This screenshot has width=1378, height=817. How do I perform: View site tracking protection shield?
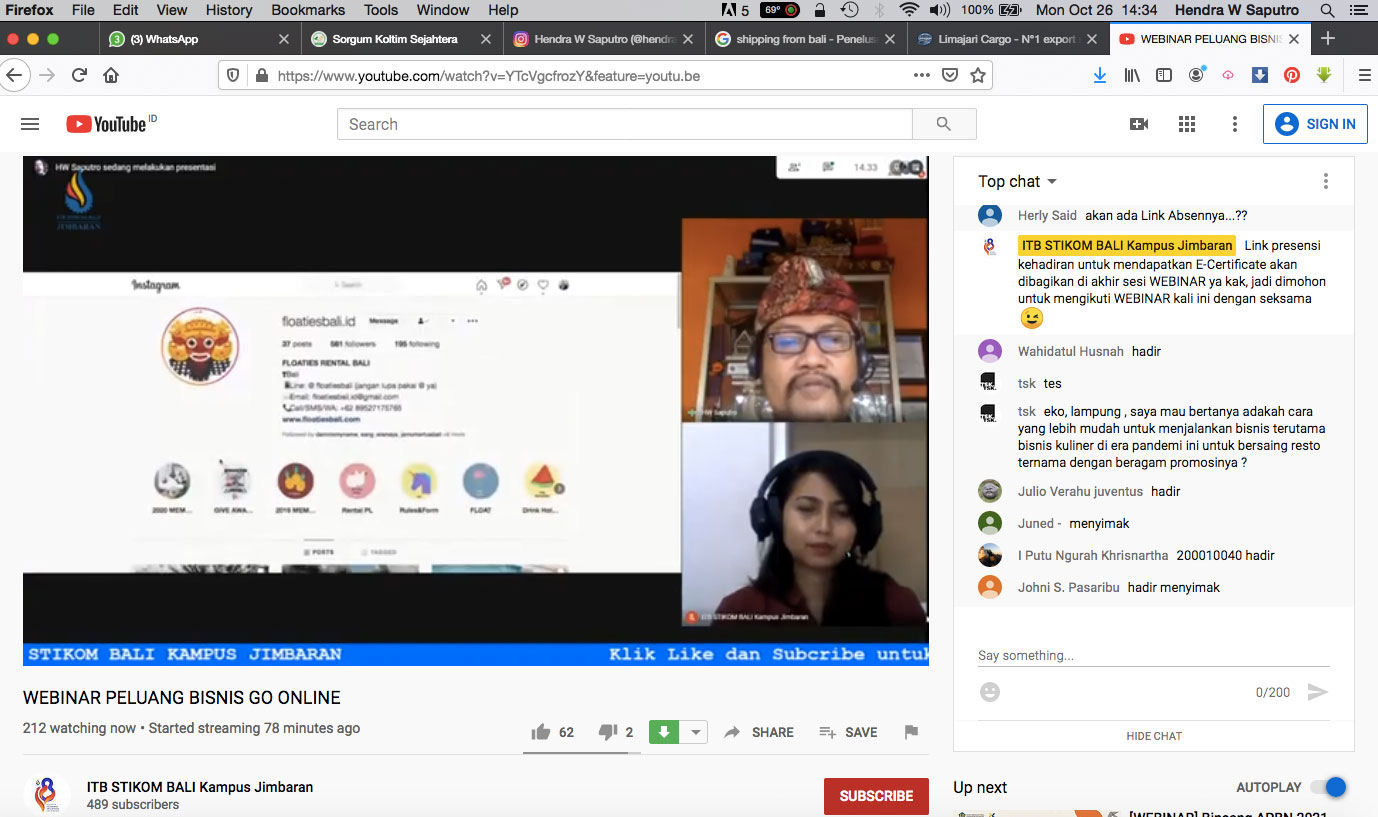pyautogui.click(x=233, y=75)
